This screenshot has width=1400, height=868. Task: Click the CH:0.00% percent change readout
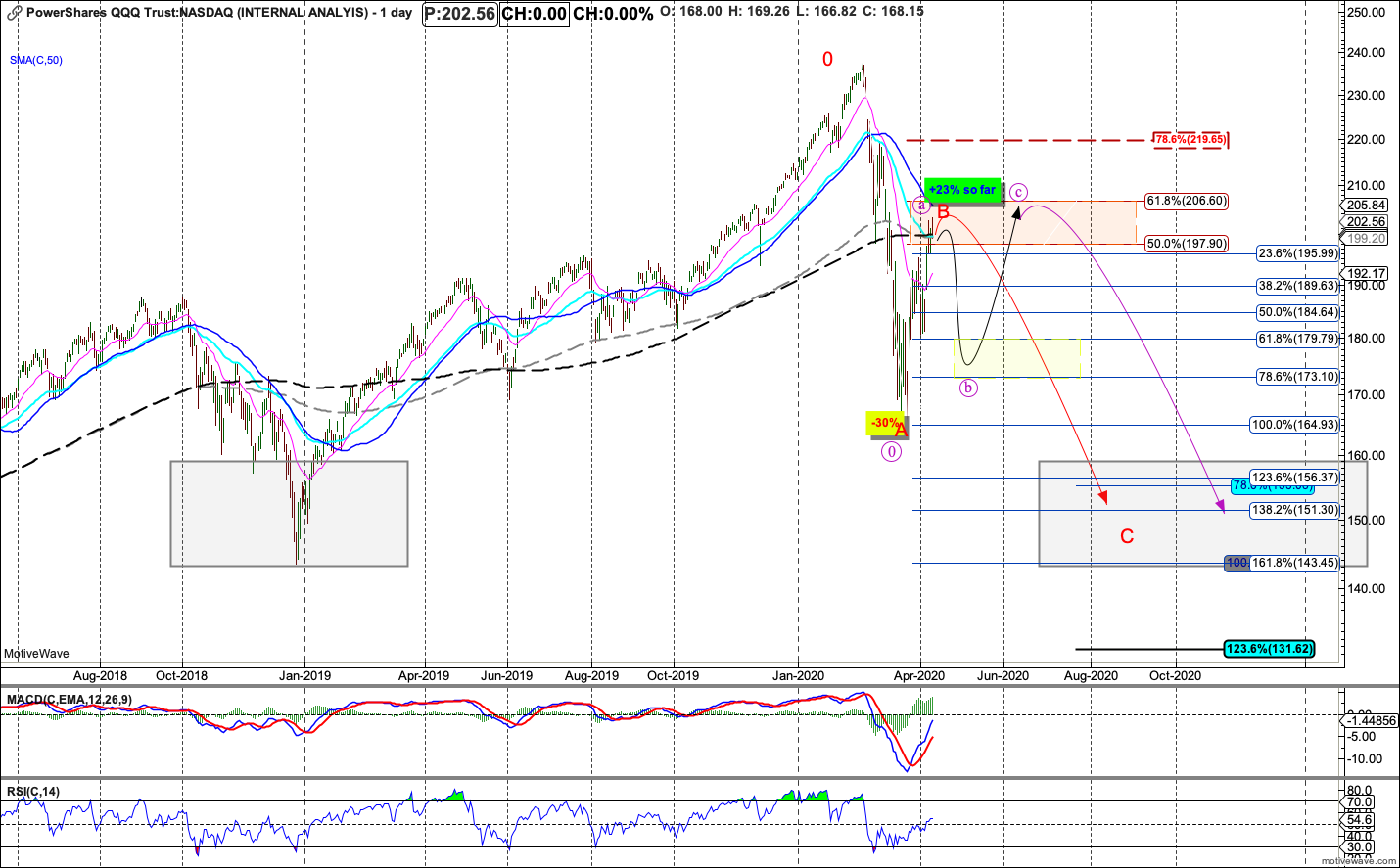click(613, 14)
